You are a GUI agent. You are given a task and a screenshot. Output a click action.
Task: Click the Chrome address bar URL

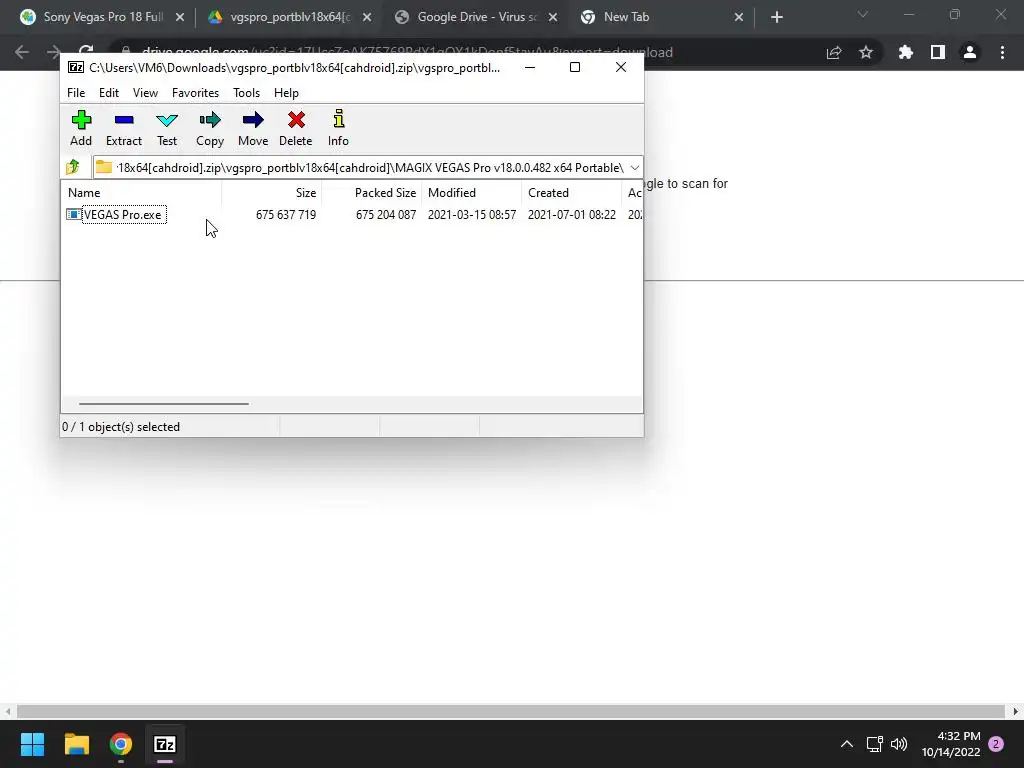click(407, 52)
